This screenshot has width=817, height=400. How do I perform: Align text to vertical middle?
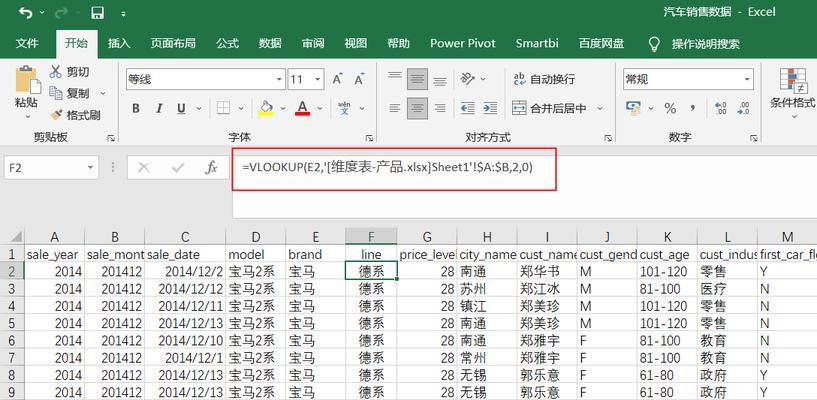[x=417, y=79]
